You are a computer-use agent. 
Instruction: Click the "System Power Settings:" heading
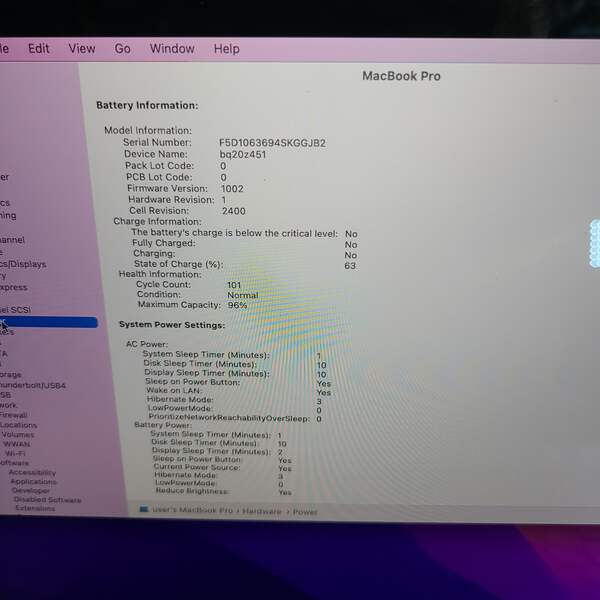point(172,325)
